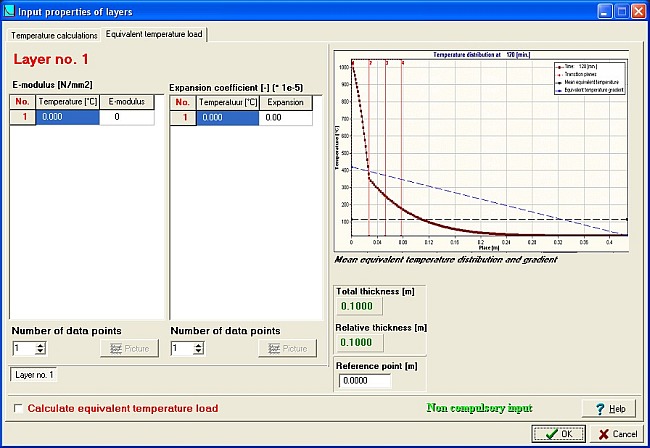
Task: Enable Calculate equivalent temperature load checkbox
Action: (x=18, y=408)
